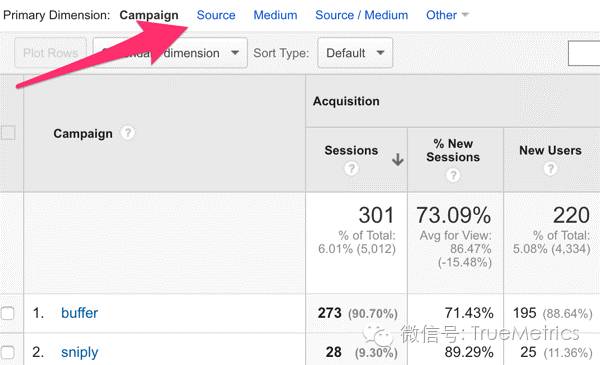Click help icon under % New Sessions
The image size is (600, 365).
(453, 175)
